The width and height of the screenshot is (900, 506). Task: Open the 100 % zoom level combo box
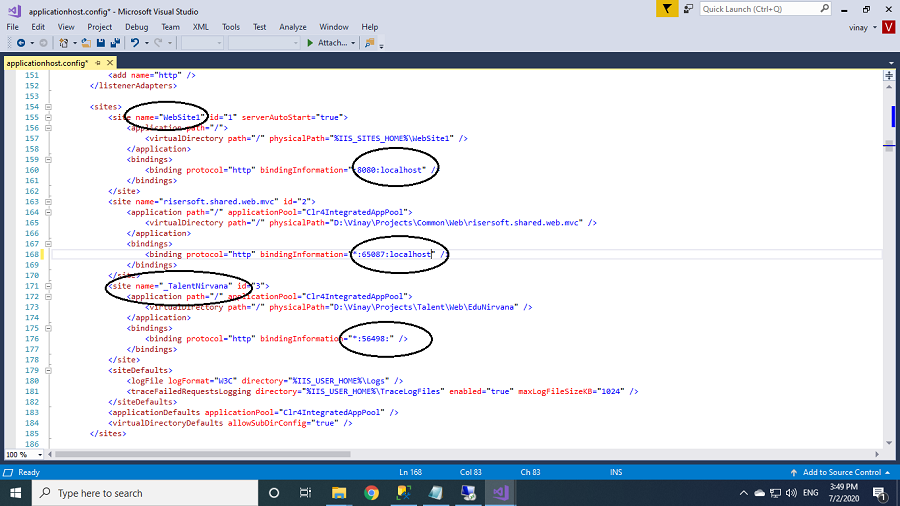[24, 454]
